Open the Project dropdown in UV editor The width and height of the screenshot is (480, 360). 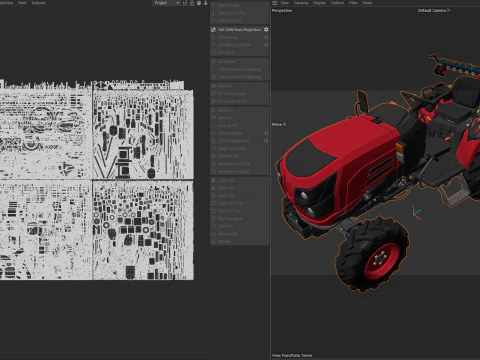(x=167, y=3)
